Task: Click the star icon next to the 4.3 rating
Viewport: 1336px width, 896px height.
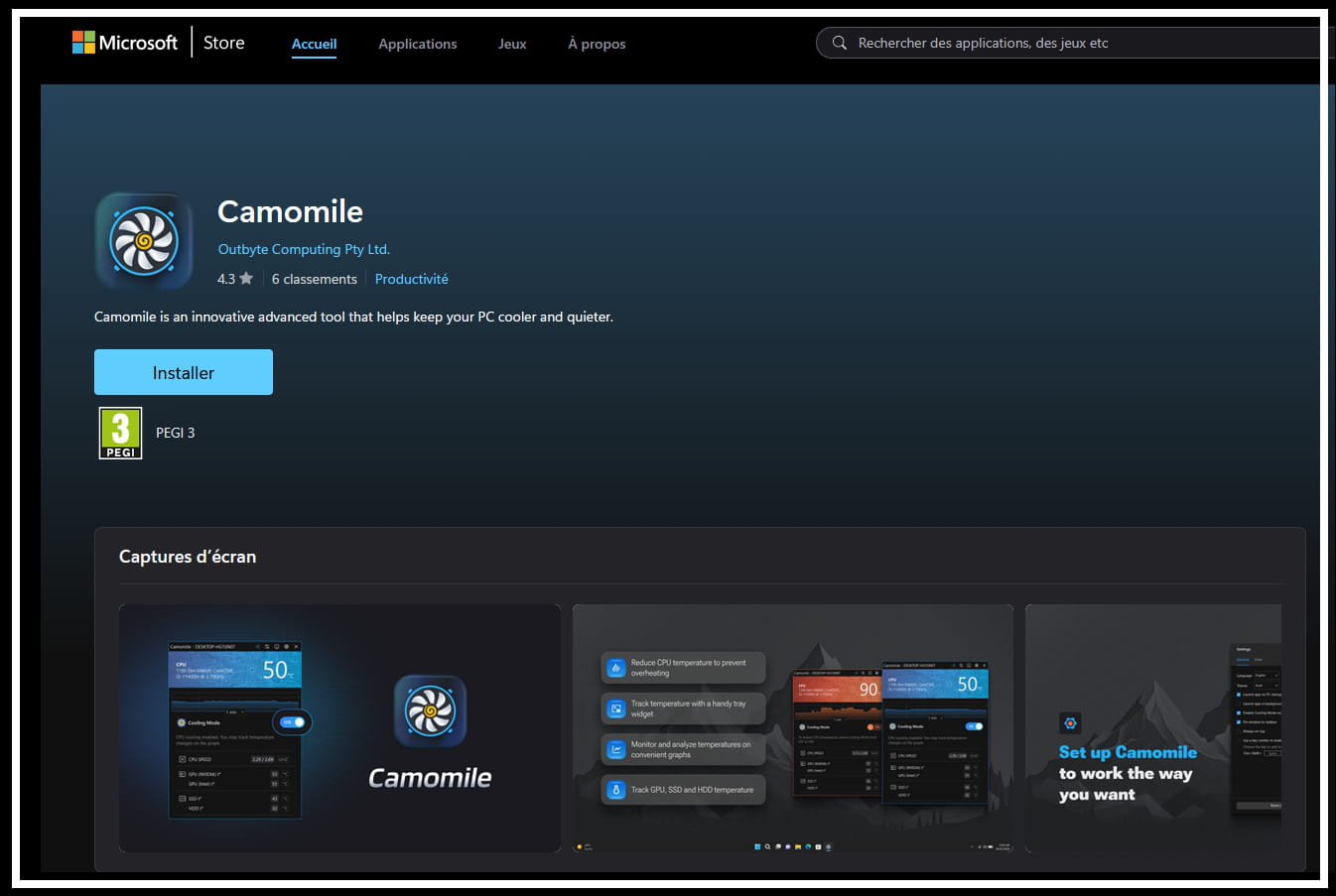Action: 246,279
